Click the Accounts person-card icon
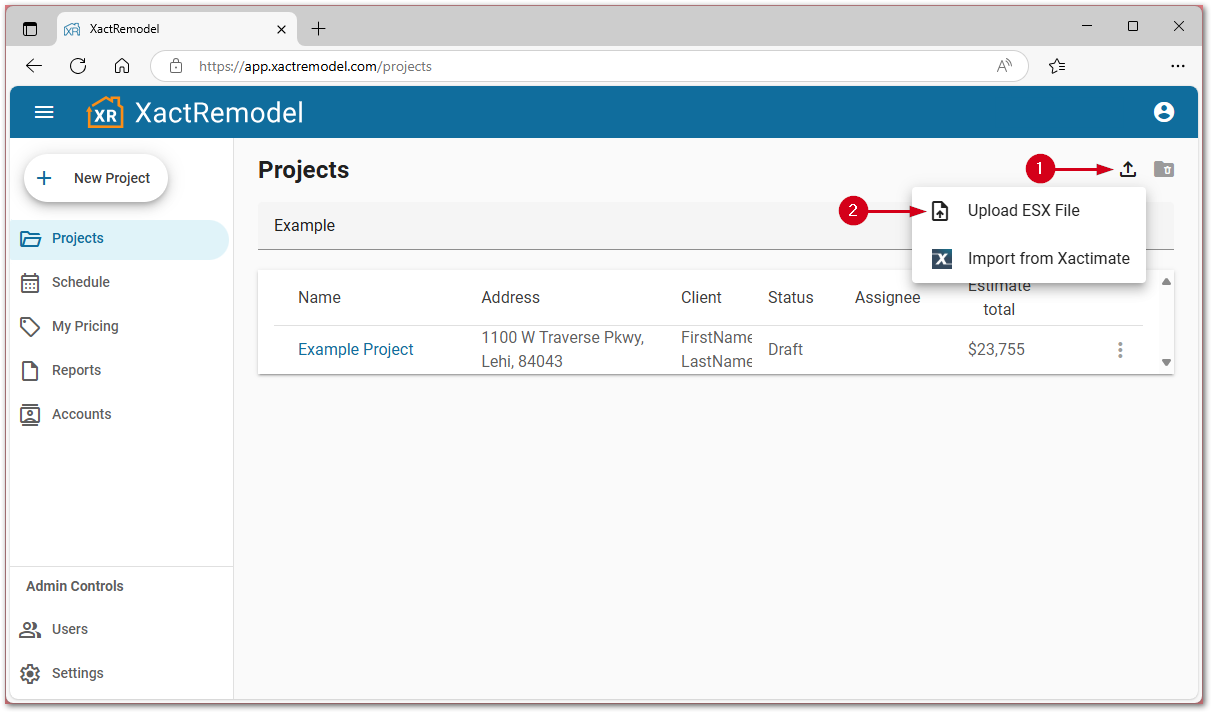Viewport: 1212px width, 713px height. coord(31,415)
